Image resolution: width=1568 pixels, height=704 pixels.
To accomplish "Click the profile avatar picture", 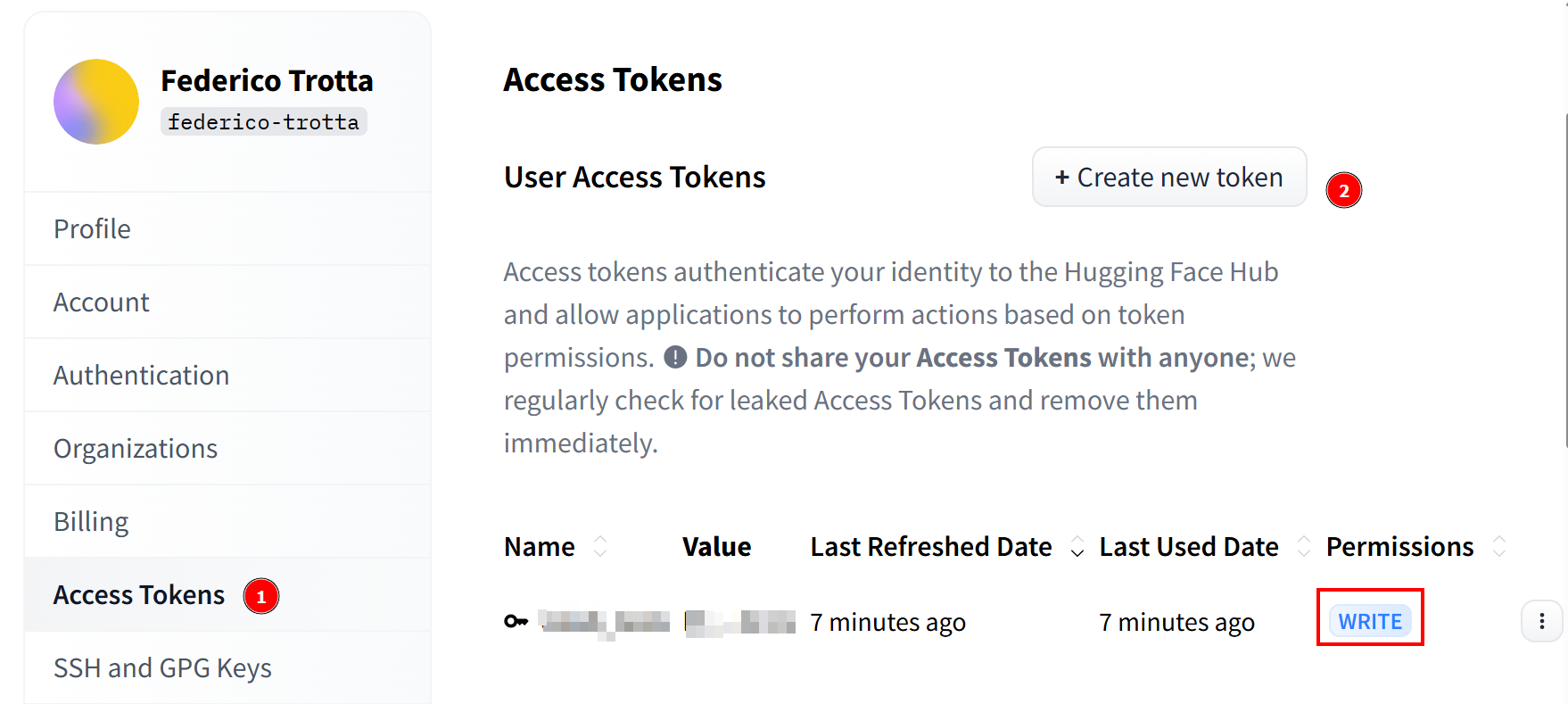I will [95, 102].
